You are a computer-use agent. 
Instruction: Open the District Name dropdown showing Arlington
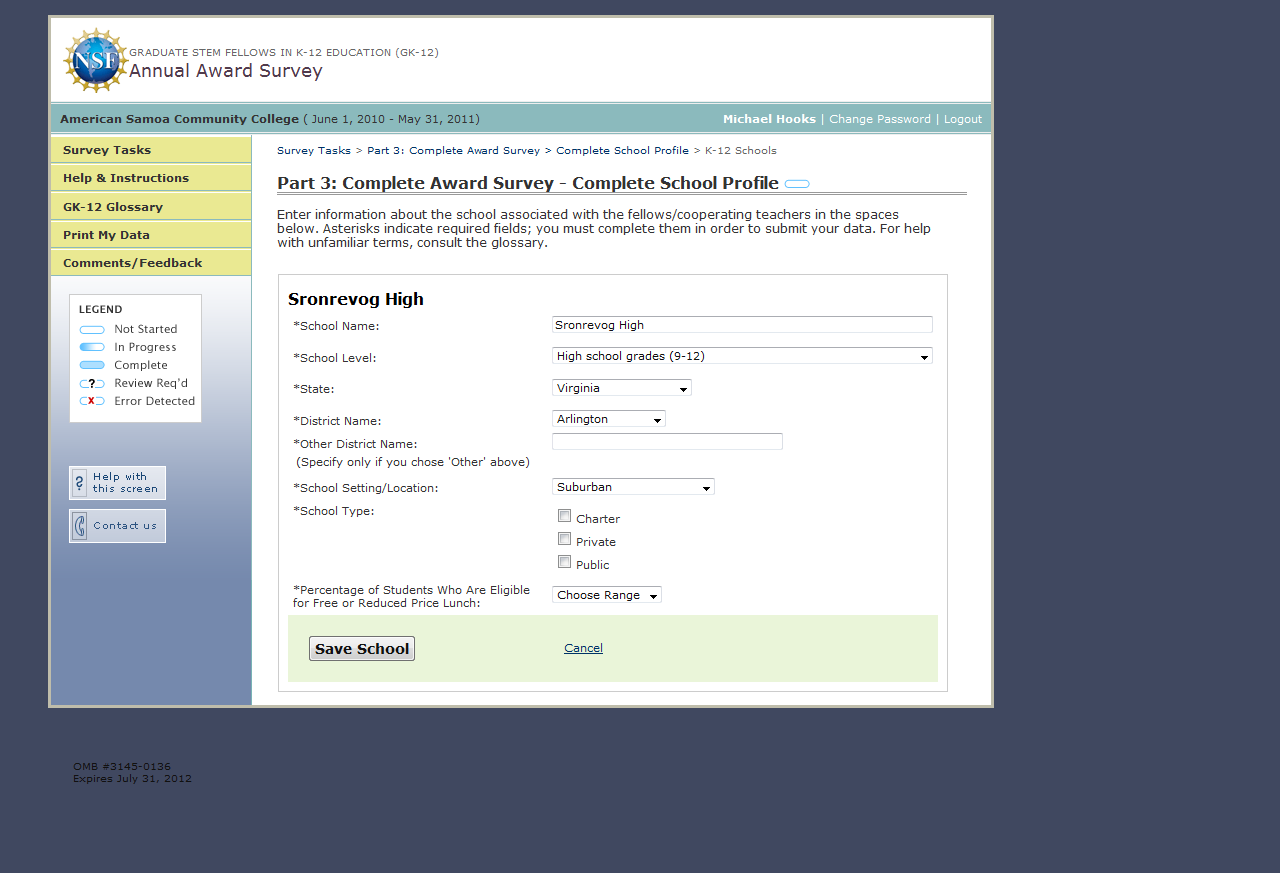pos(608,419)
